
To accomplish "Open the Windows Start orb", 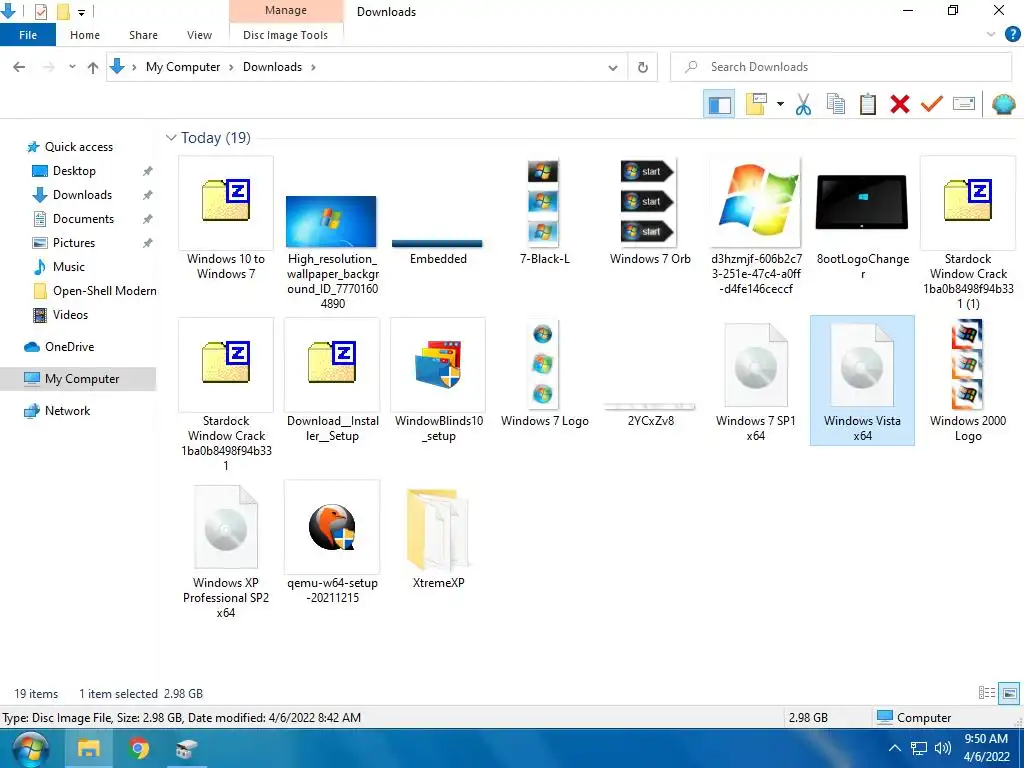I will coord(30,748).
